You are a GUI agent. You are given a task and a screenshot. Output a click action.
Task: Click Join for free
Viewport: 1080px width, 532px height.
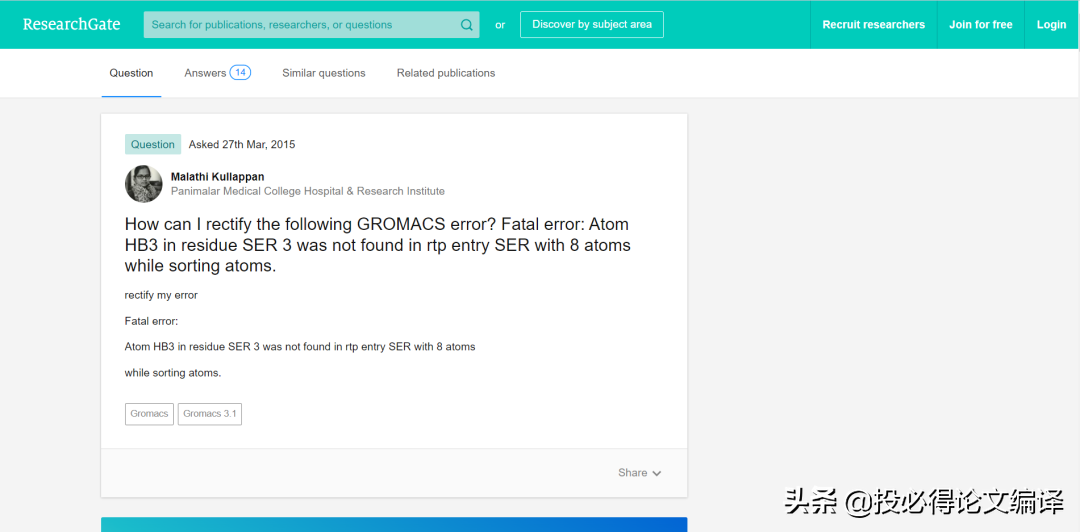(x=980, y=25)
